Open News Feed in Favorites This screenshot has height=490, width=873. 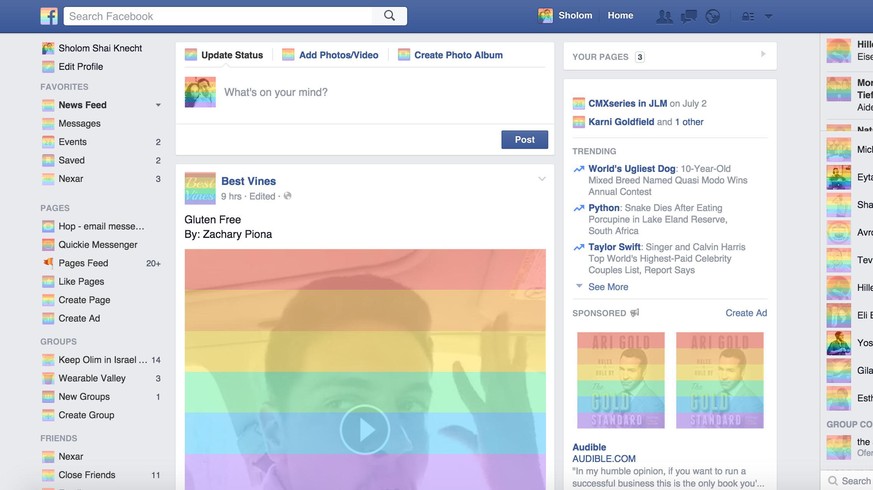(82, 105)
